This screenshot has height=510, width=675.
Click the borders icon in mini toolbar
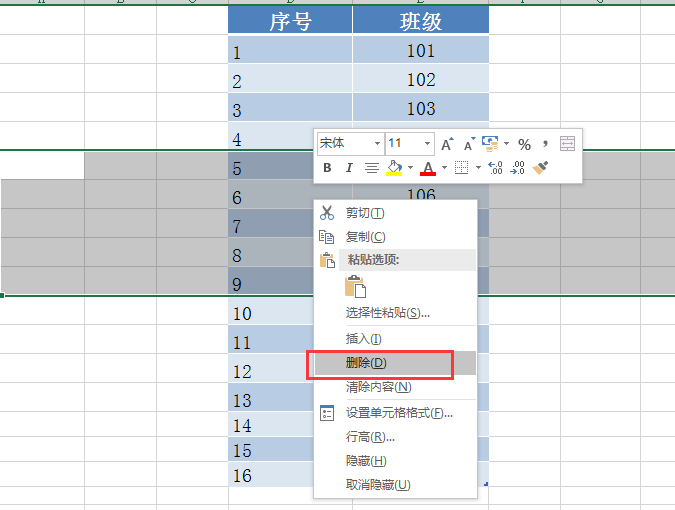click(461, 167)
